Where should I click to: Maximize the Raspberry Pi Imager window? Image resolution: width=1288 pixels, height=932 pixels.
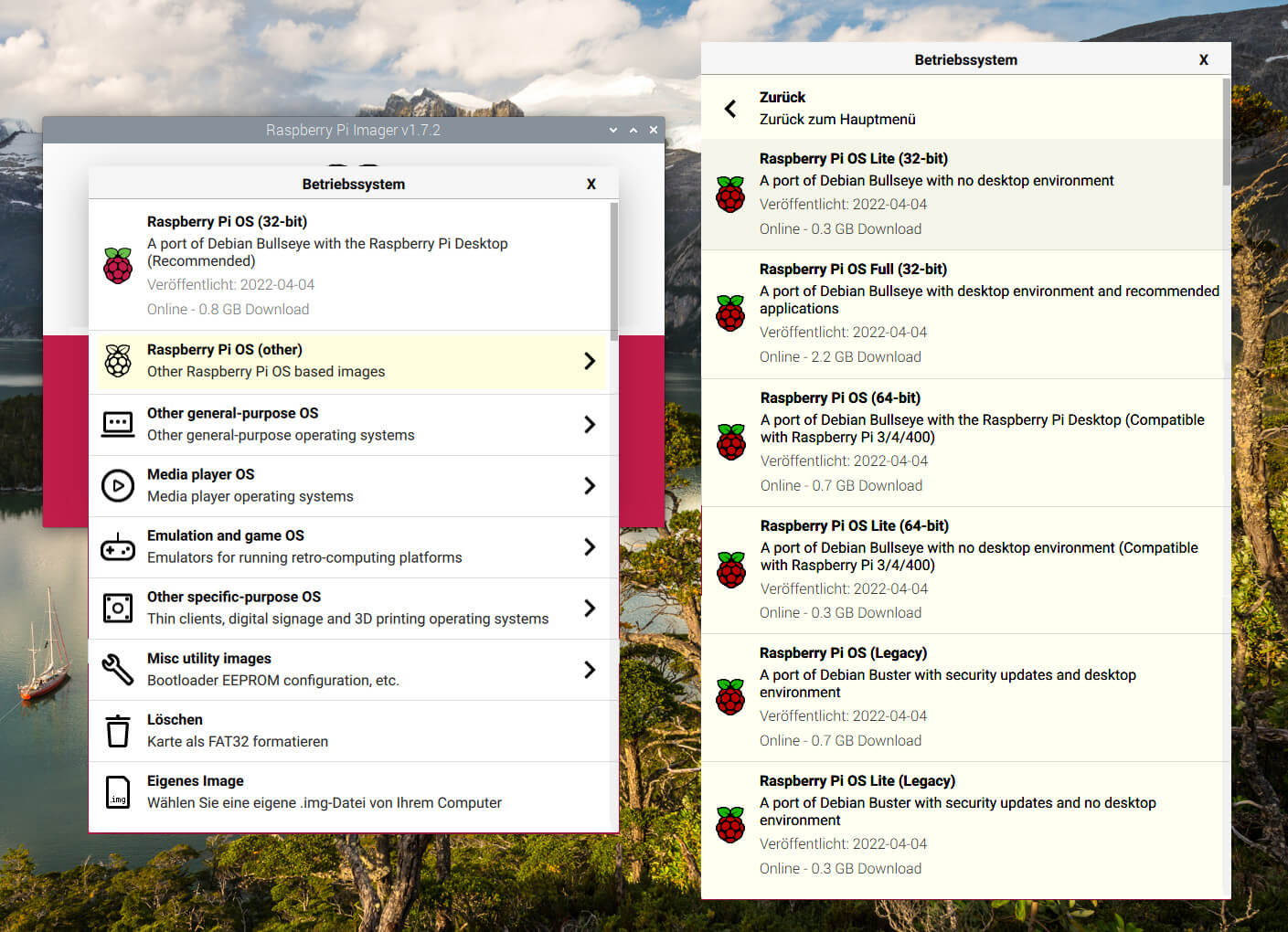[633, 130]
